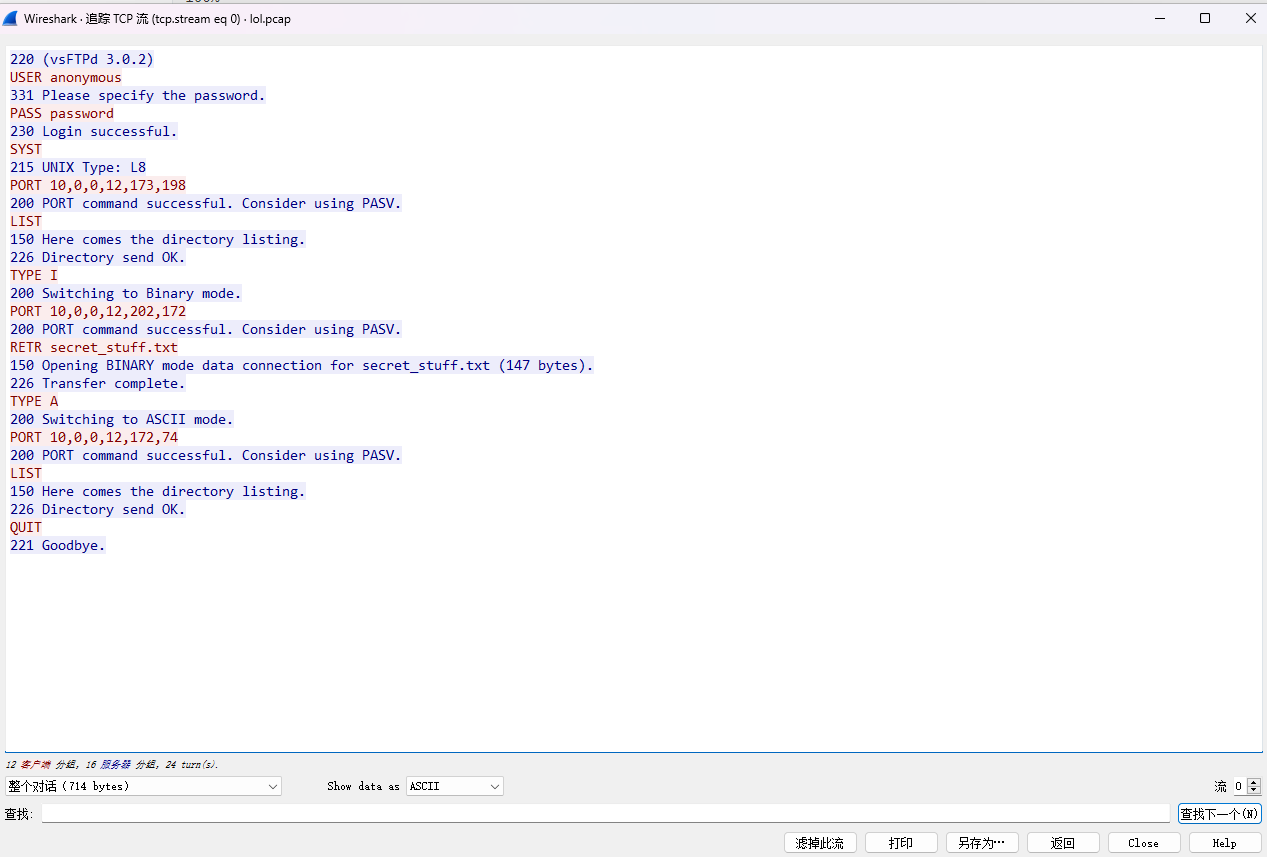Maximize the Follow TCP Stream window
The width and height of the screenshot is (1267, 857).
point(1205,18)
